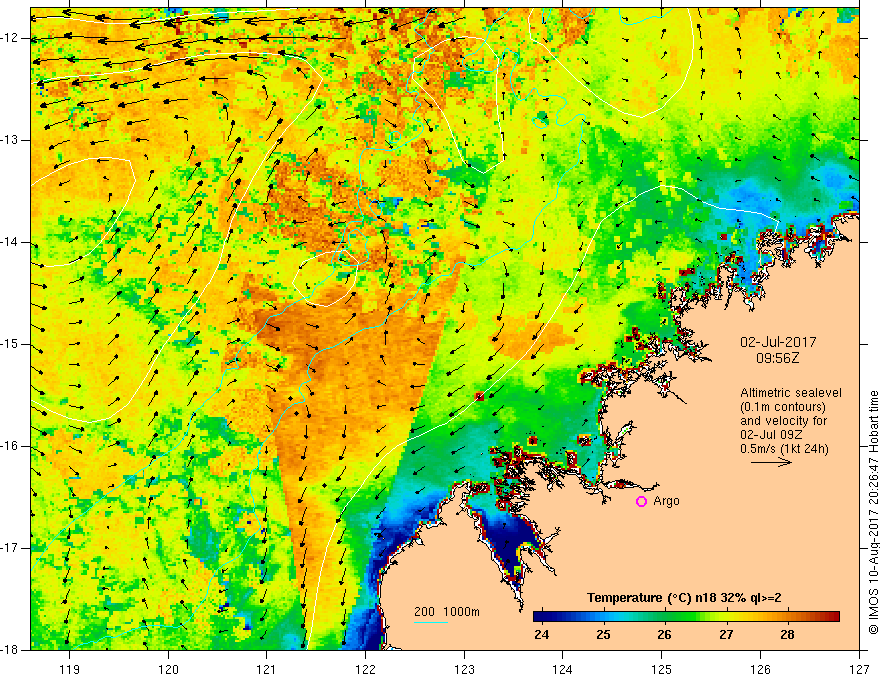Screen dimensions: 880x680
Task: Click the 'Altimetric sealevel' caption line
Action: pos(791,393)
